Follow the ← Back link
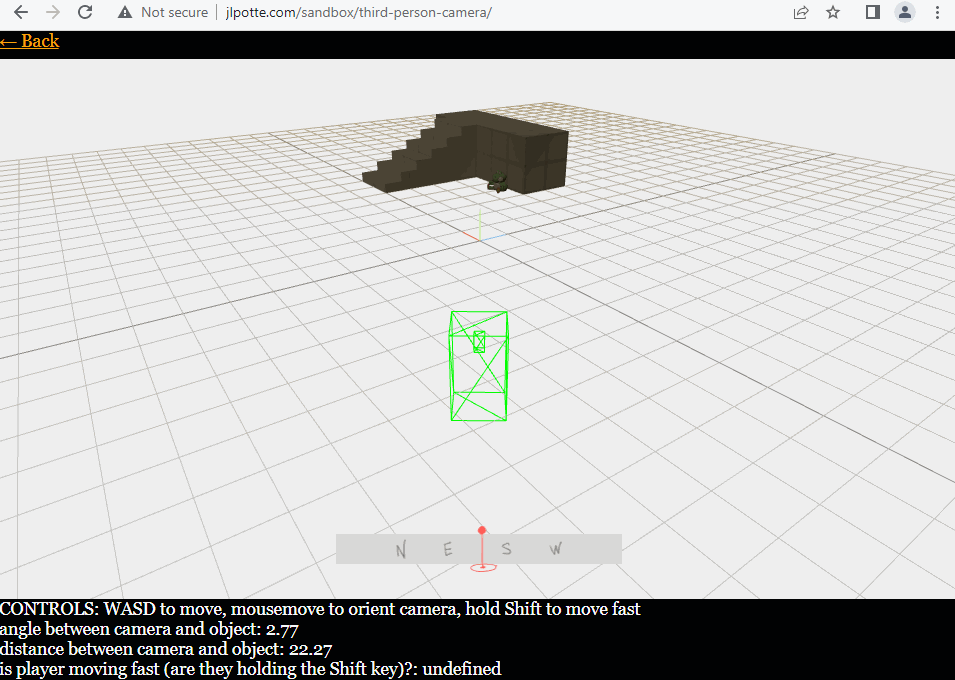Viewport: 955px width, 680px height. click(29, 41)
